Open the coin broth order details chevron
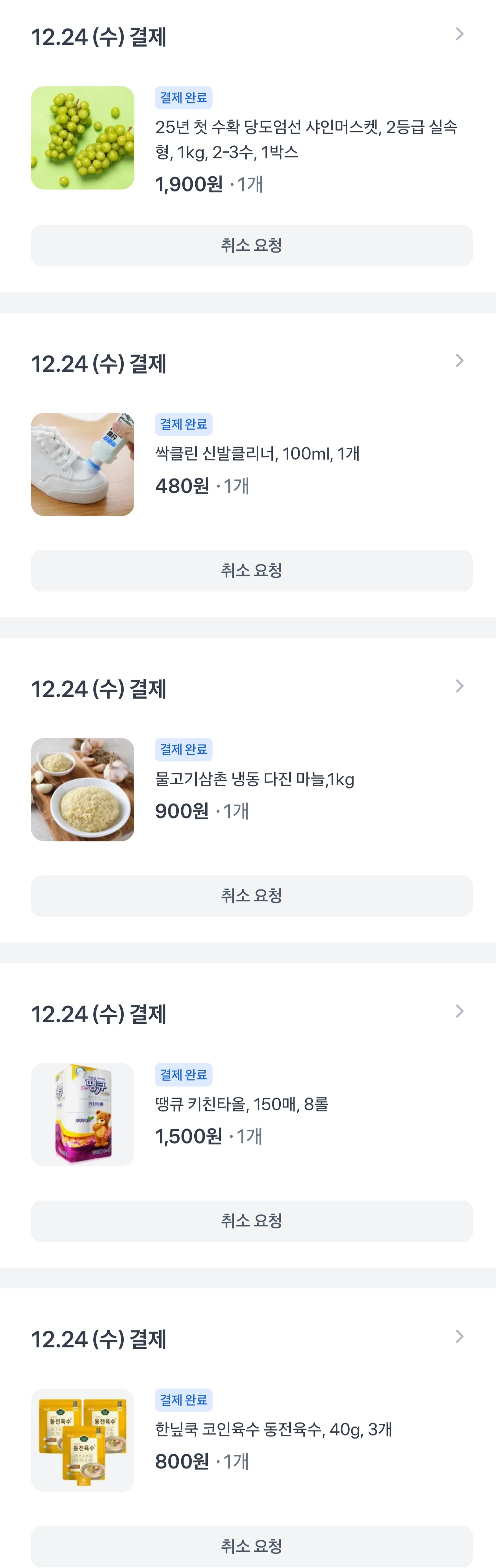Image resolution: width=496 pixels, height=1568 pixels. click(459, 1337)
